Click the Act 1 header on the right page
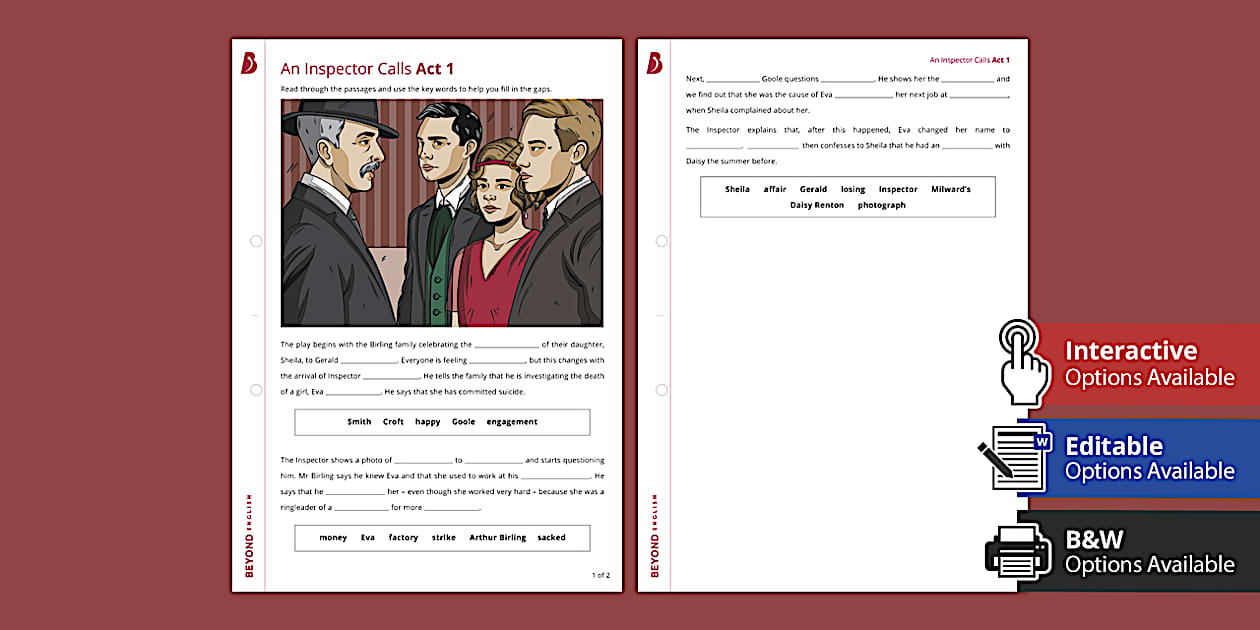 (x=968, y=59)
